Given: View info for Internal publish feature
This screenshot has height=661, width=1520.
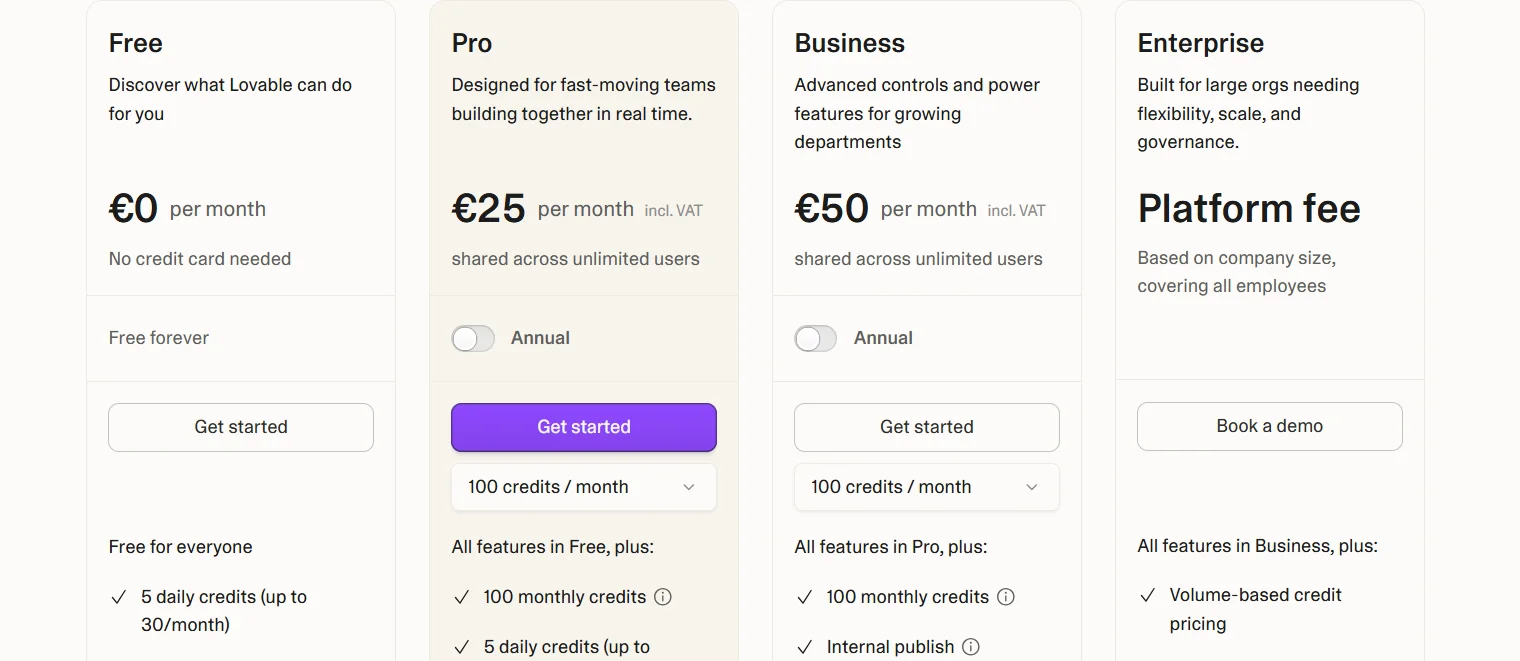Looking at the screenshot, I should pos(971,647).
